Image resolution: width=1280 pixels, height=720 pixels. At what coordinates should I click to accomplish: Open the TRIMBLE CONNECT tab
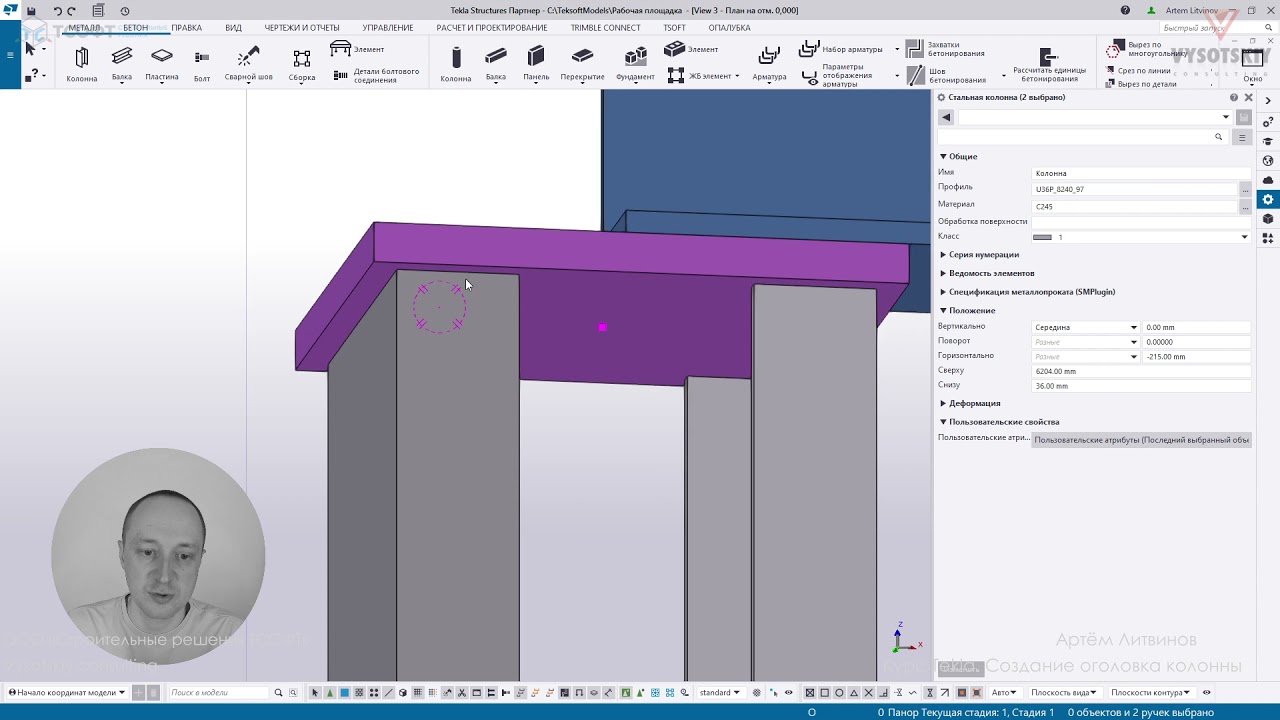606,28
